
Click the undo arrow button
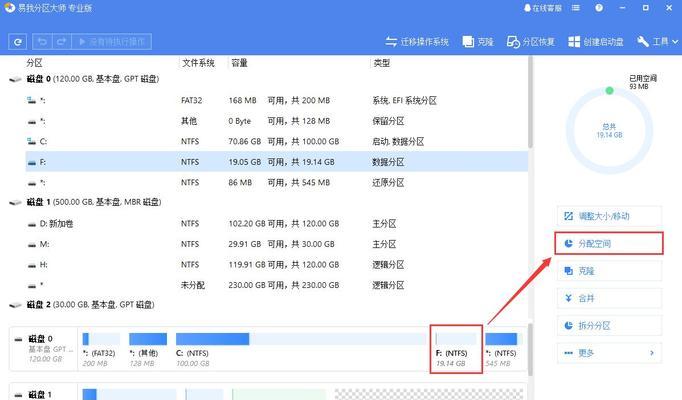42,42
